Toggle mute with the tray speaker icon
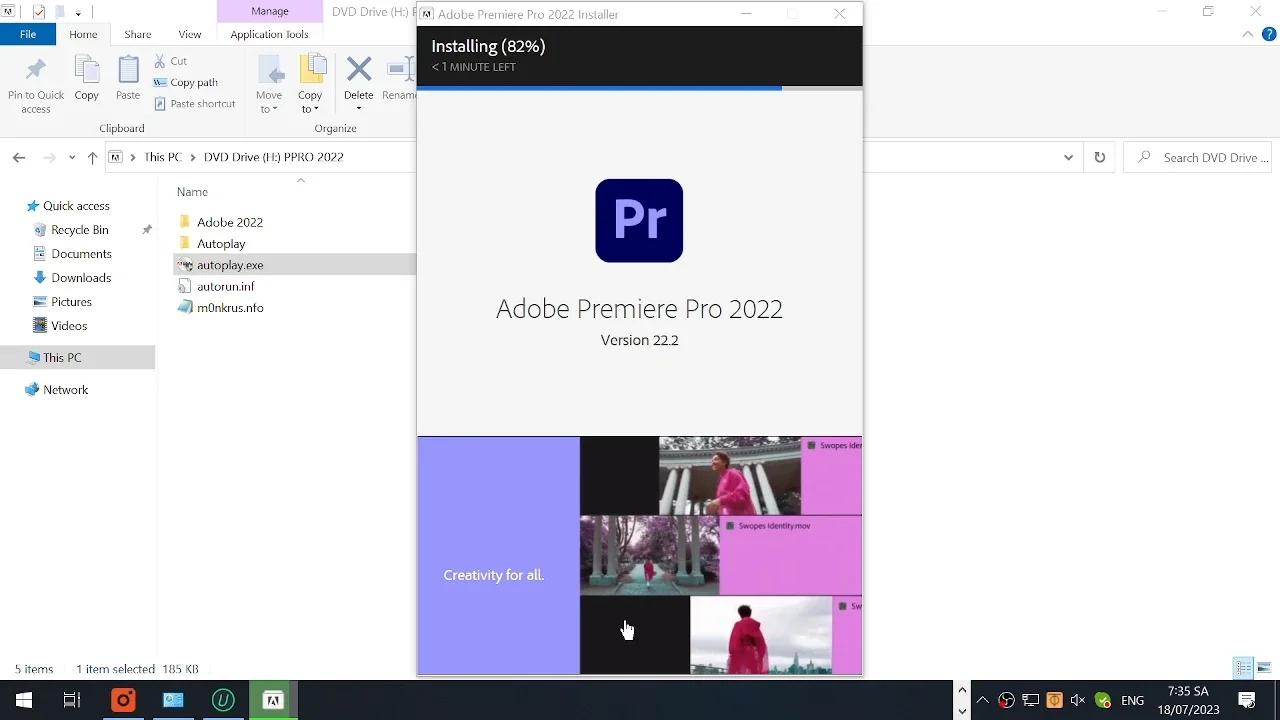 [x=1077, y=699]
